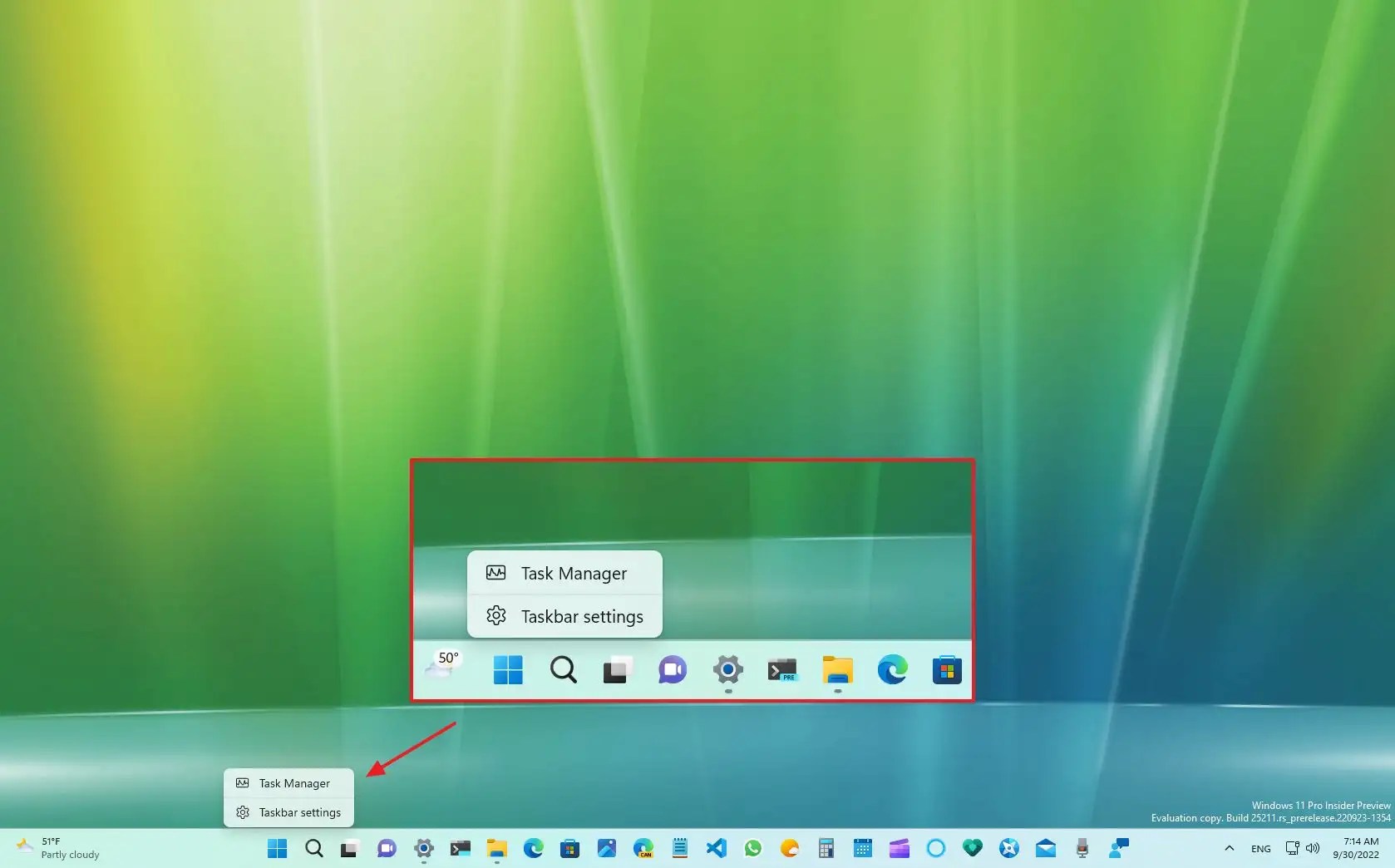The height and width of the screenshot is (868, 1395).
Task: Open the volume control from the system tray
Action: (1312, 849)
